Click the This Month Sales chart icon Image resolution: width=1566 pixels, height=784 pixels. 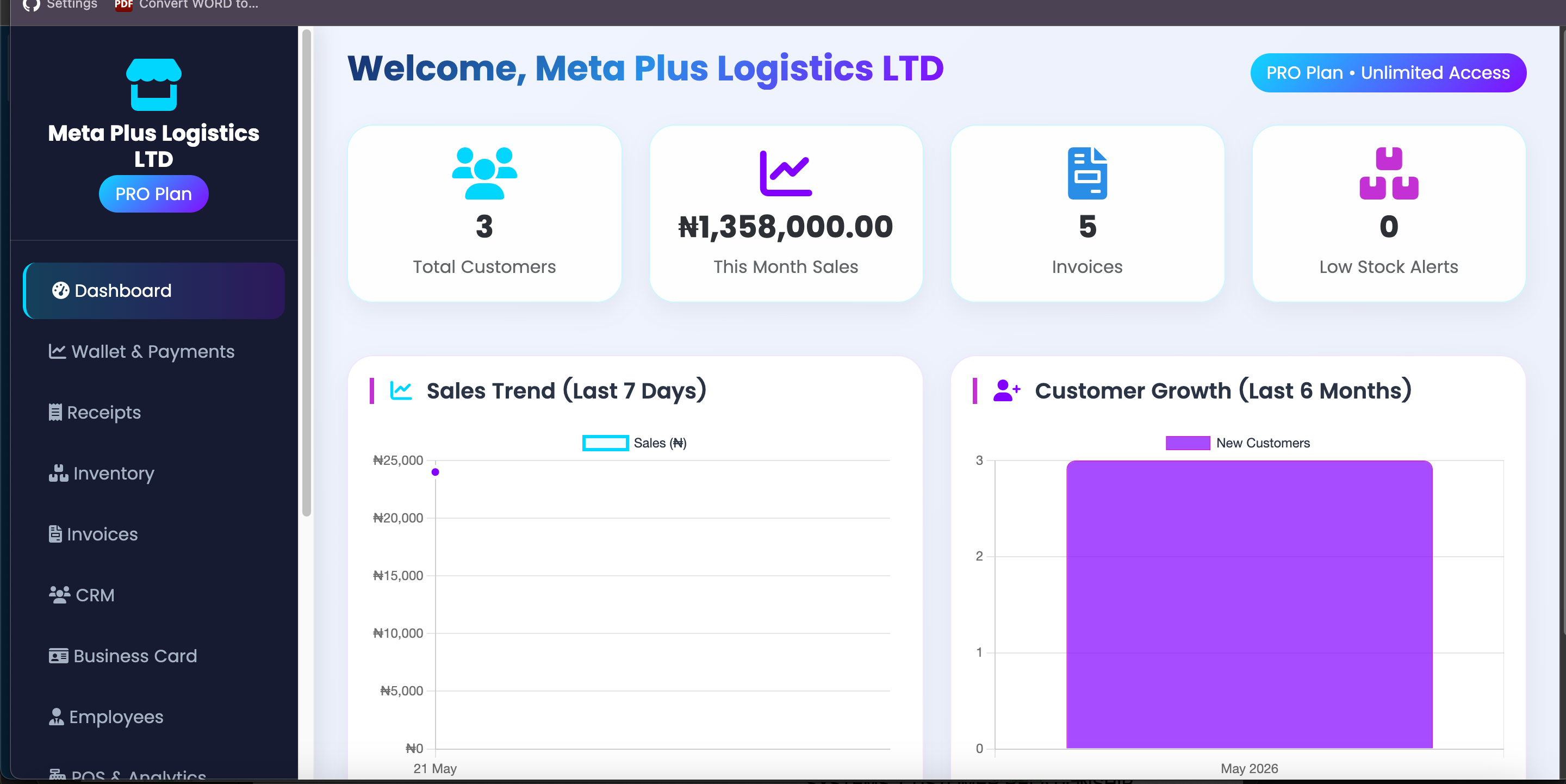(785, 173)
